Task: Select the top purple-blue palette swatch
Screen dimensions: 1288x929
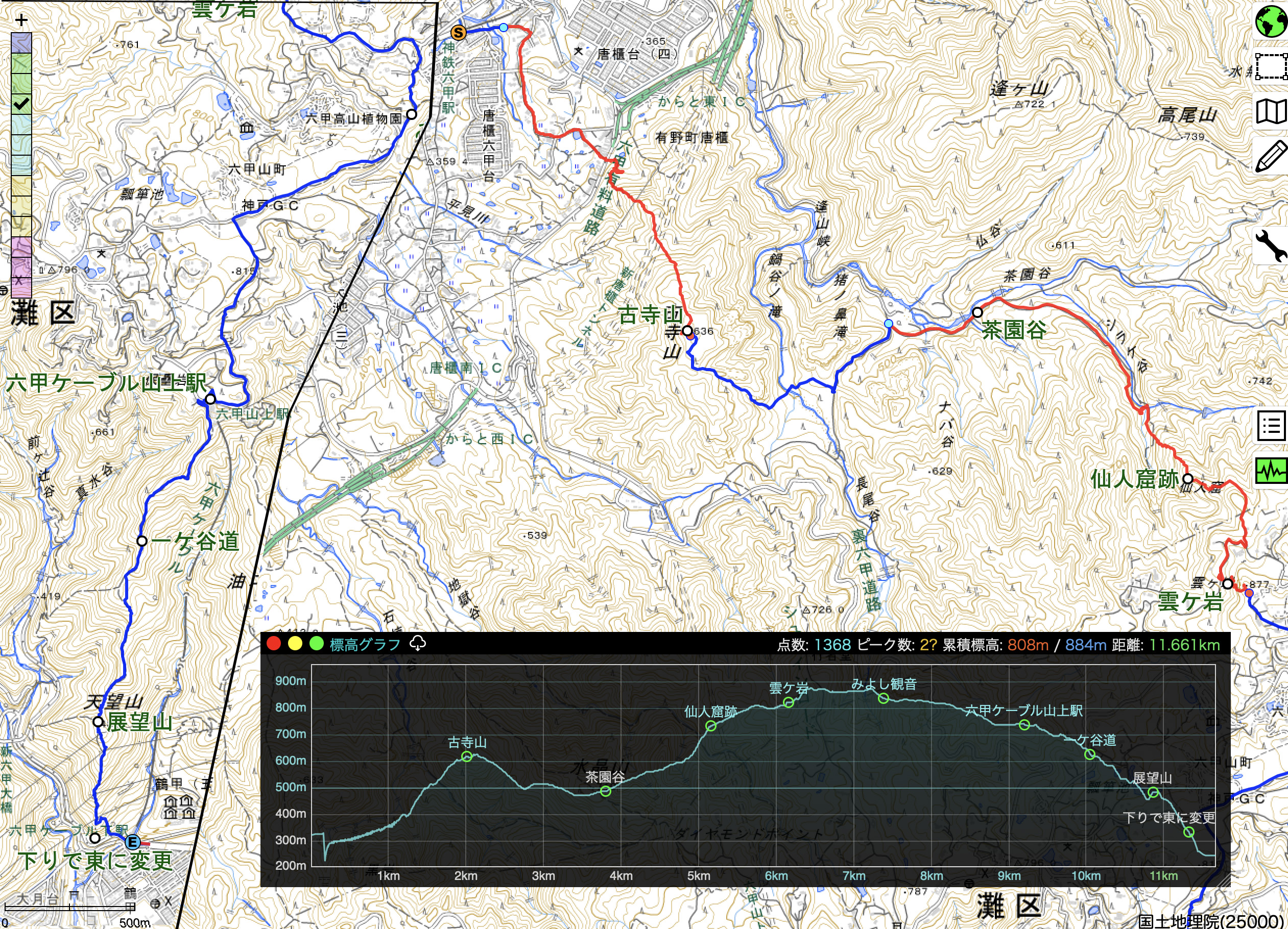Action: (x=21, y=43)
